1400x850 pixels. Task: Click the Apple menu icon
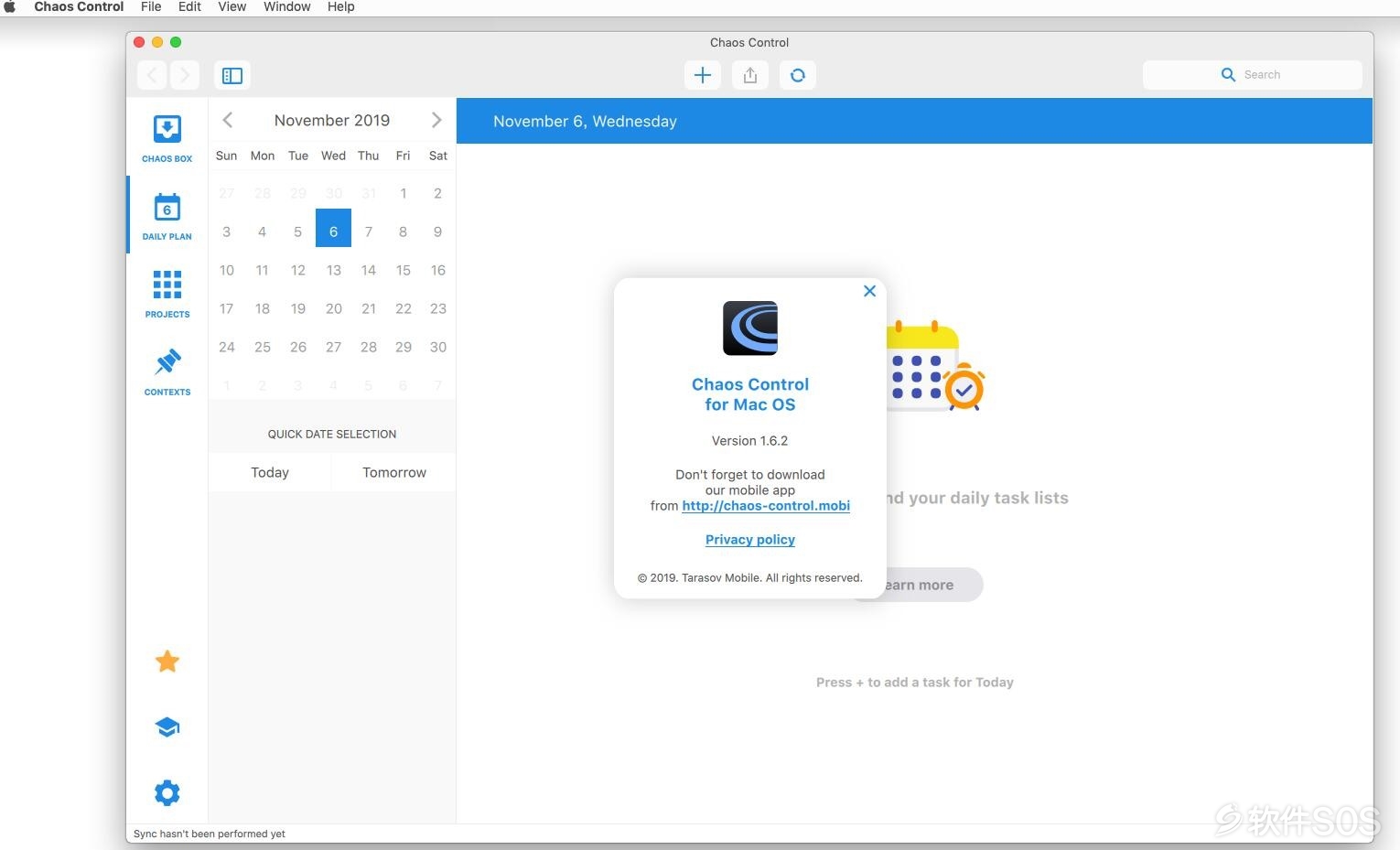[10, 6]
